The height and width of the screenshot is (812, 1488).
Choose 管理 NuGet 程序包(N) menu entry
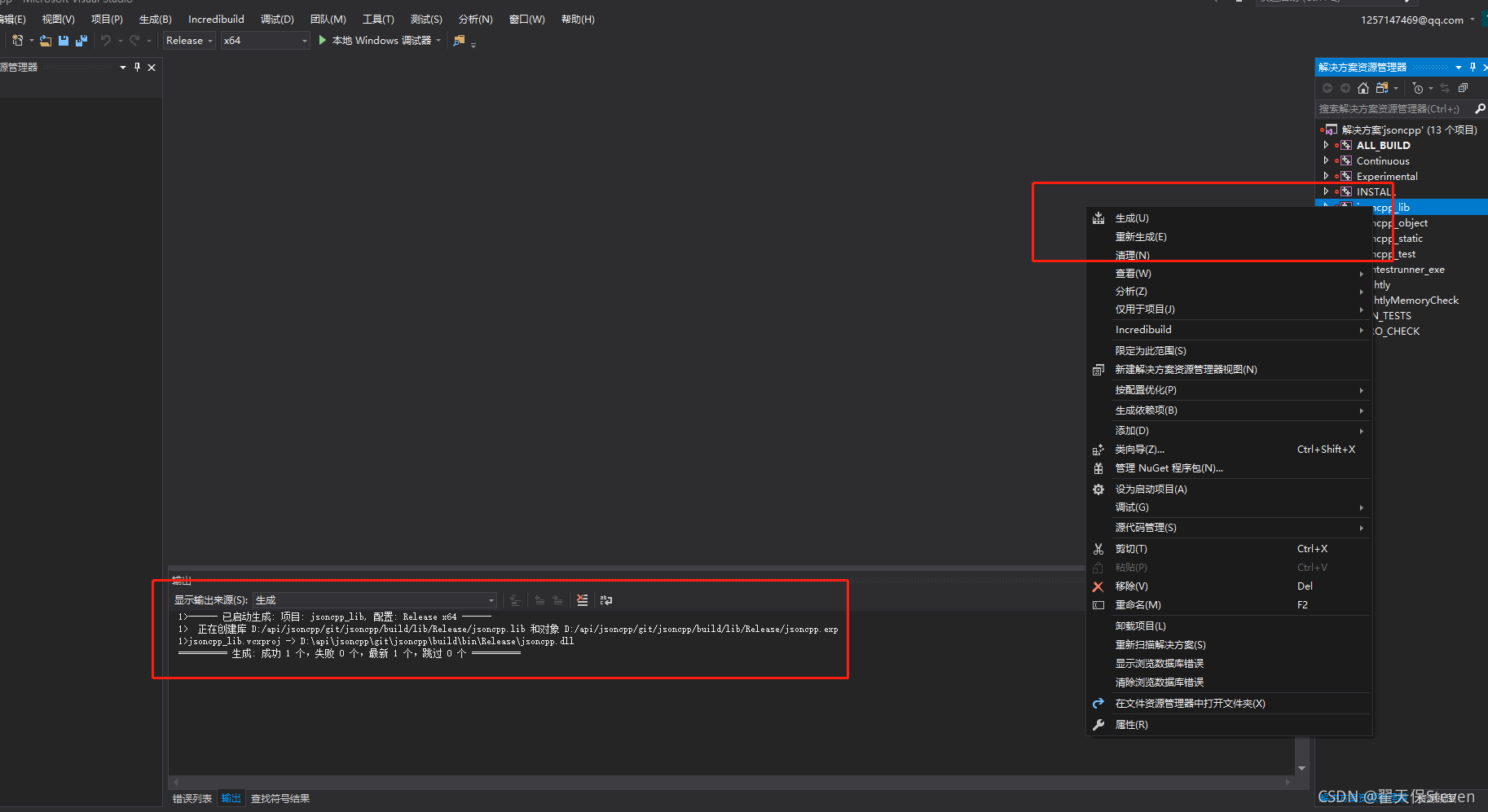point(1230,468)
